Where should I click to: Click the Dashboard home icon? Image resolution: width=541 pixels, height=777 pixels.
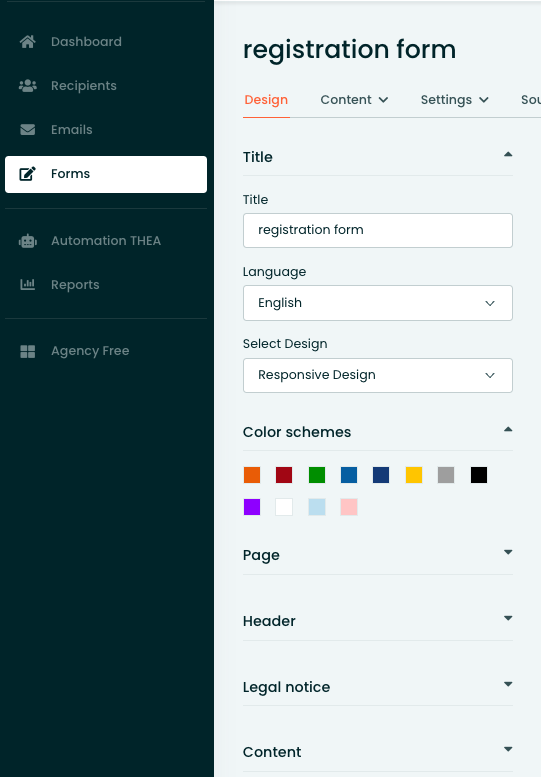[28, 42]
